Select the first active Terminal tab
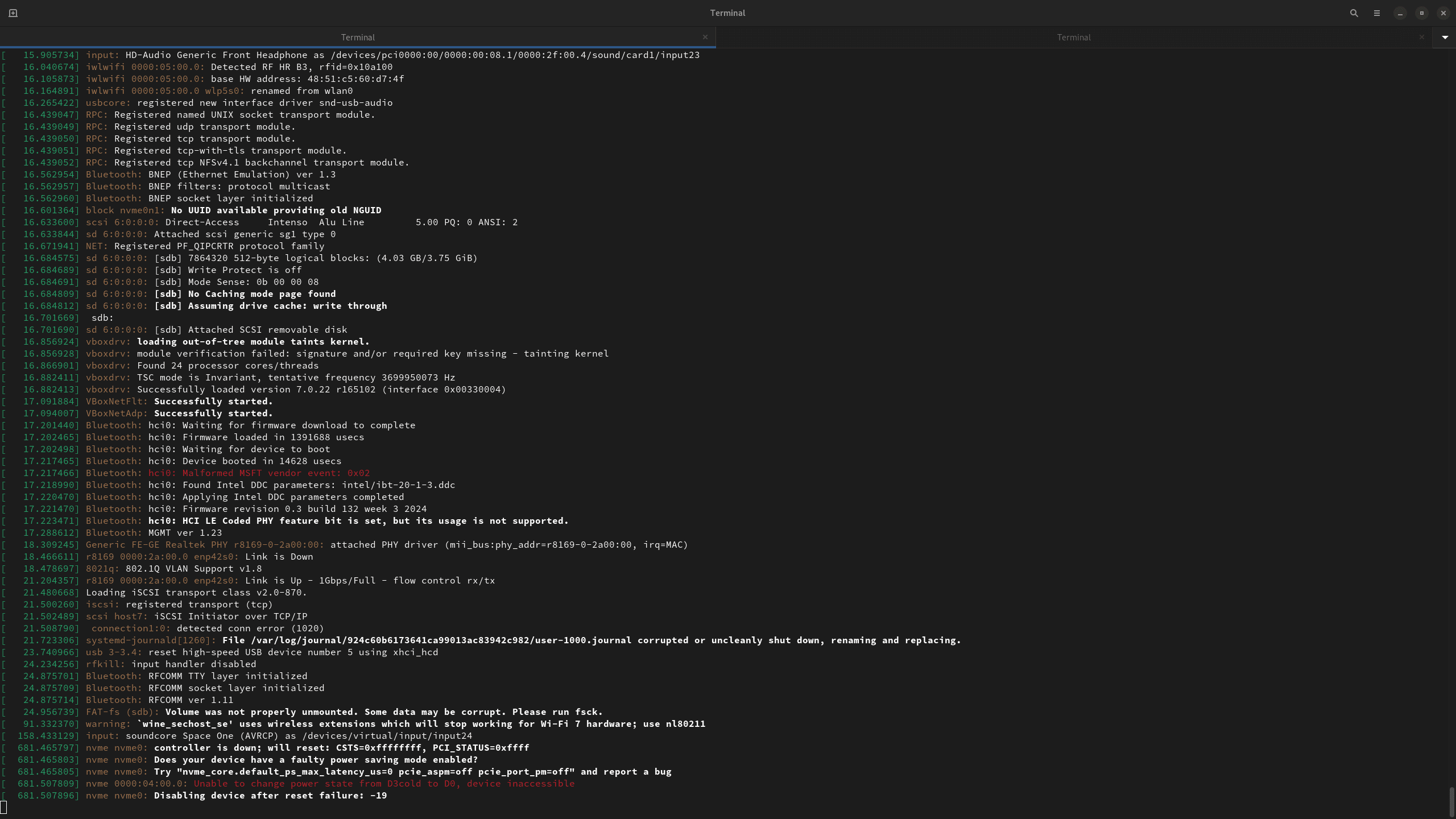Image resolution: width=1456 pixels, height=819 pixels. tap(358, 37)
